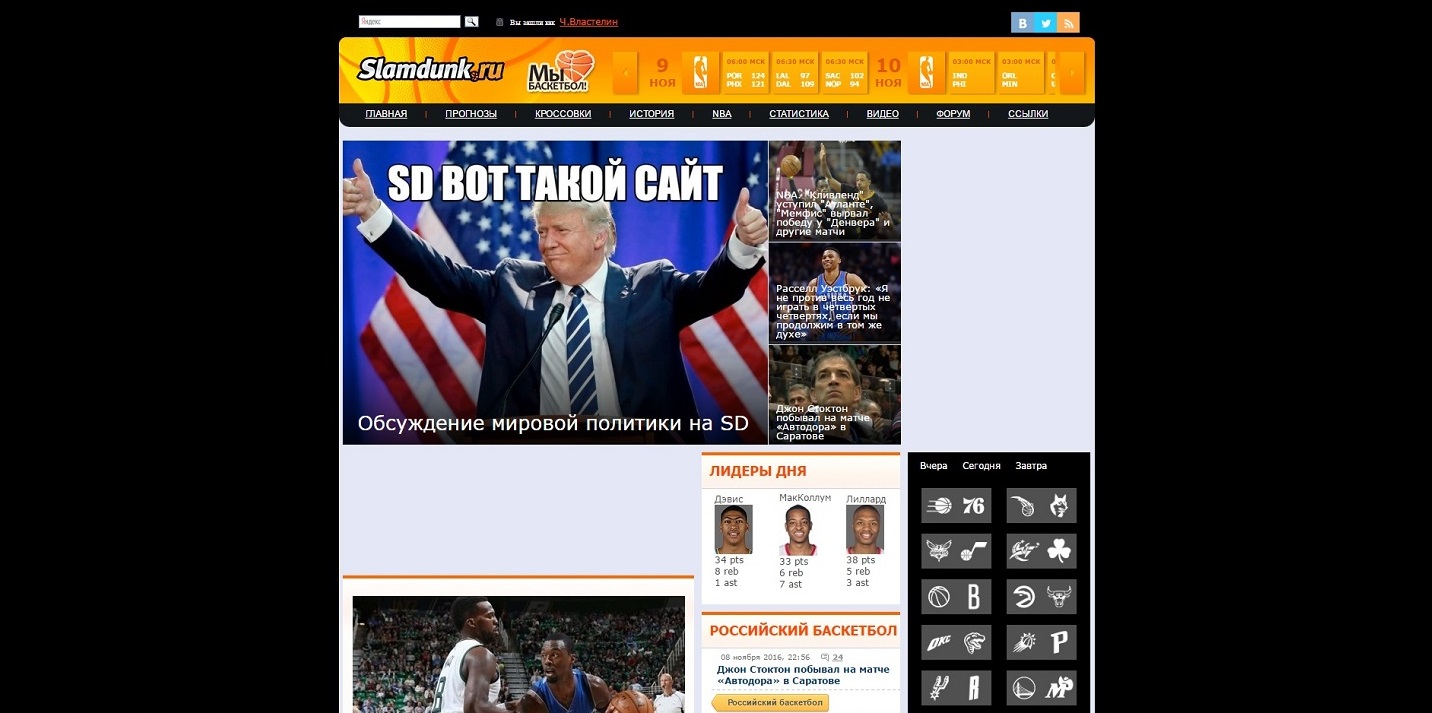The image size is (1432, 713).
Task: Open the ИСТОРИЯ menu item
Action: tap(651, 114)
